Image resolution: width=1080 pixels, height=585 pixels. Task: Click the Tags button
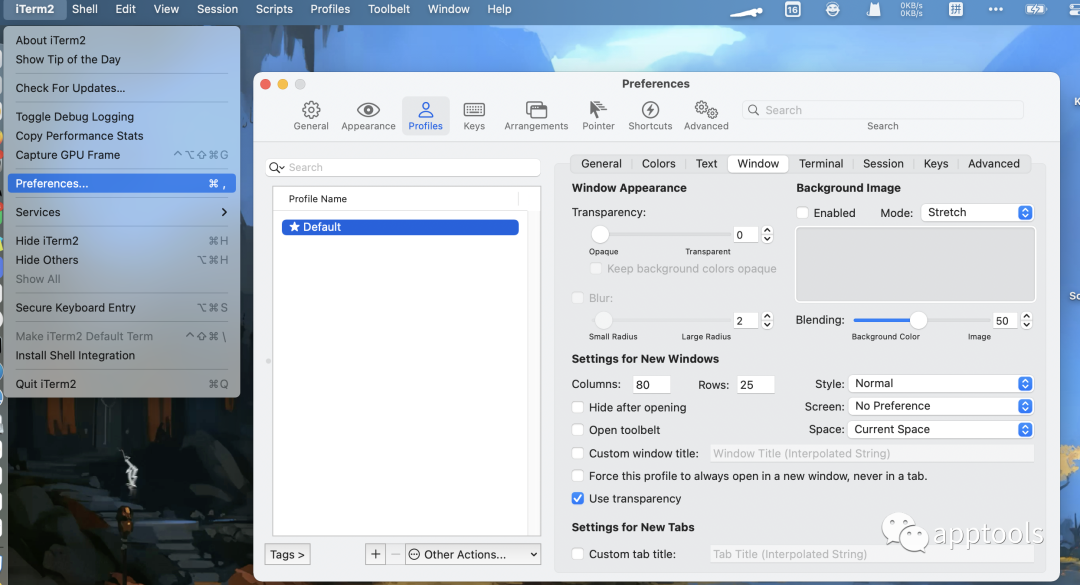coord(288,554)
